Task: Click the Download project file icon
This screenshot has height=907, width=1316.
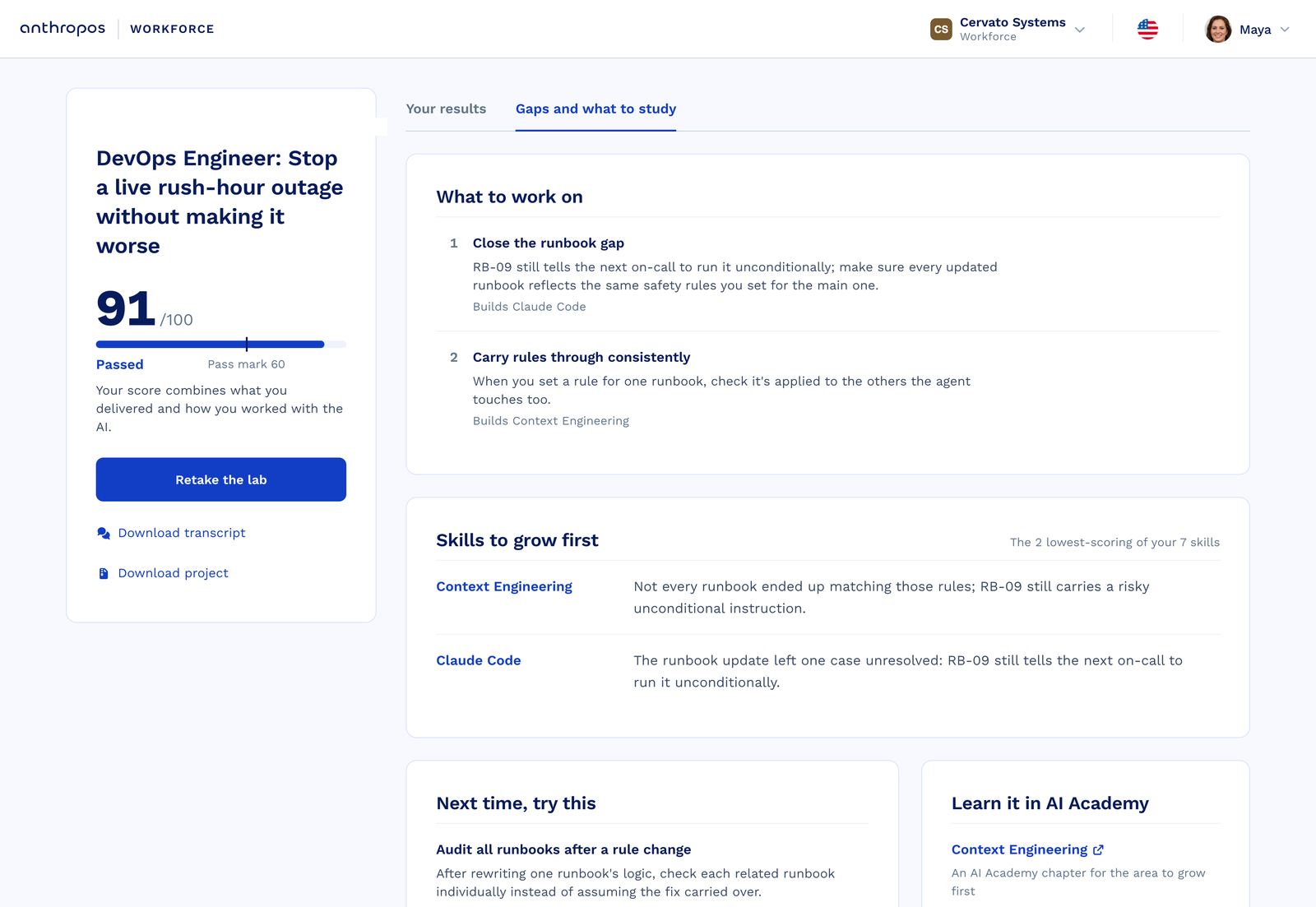Action: pyautogui.click(x=104, y=573)
